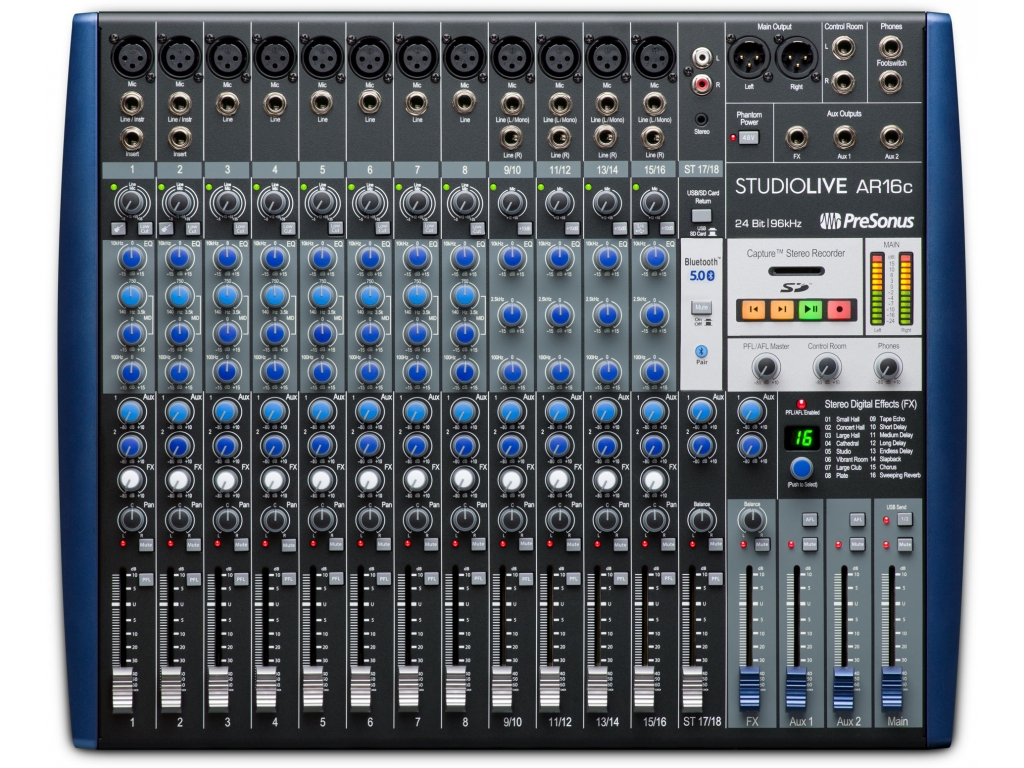1024x768 pixels.
Task: Click the '09 Tape Echo' effect label
Action: pos(888,419)
